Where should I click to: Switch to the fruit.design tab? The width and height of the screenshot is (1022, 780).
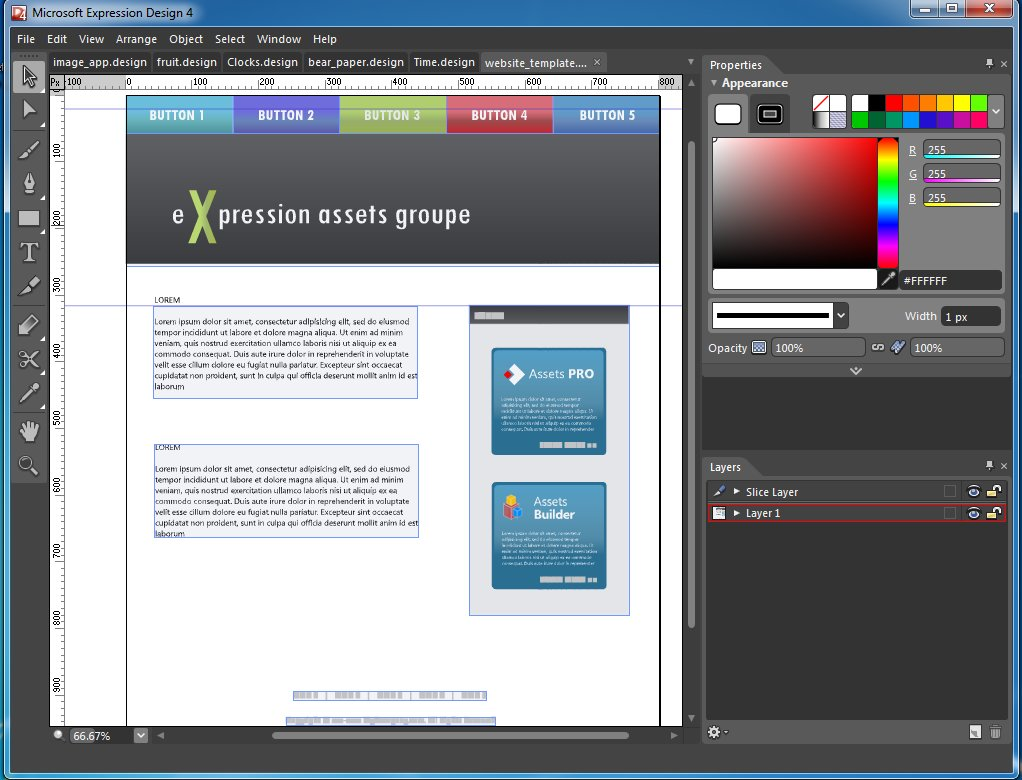click(187, 62)
